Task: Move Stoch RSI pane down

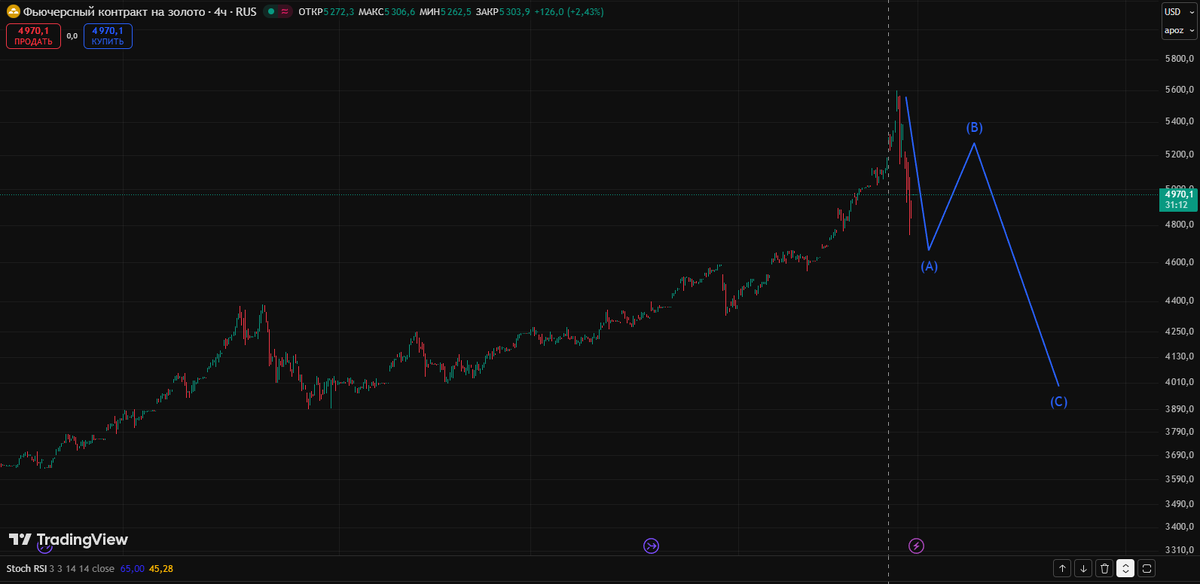Action: (x=1084, y=568)
